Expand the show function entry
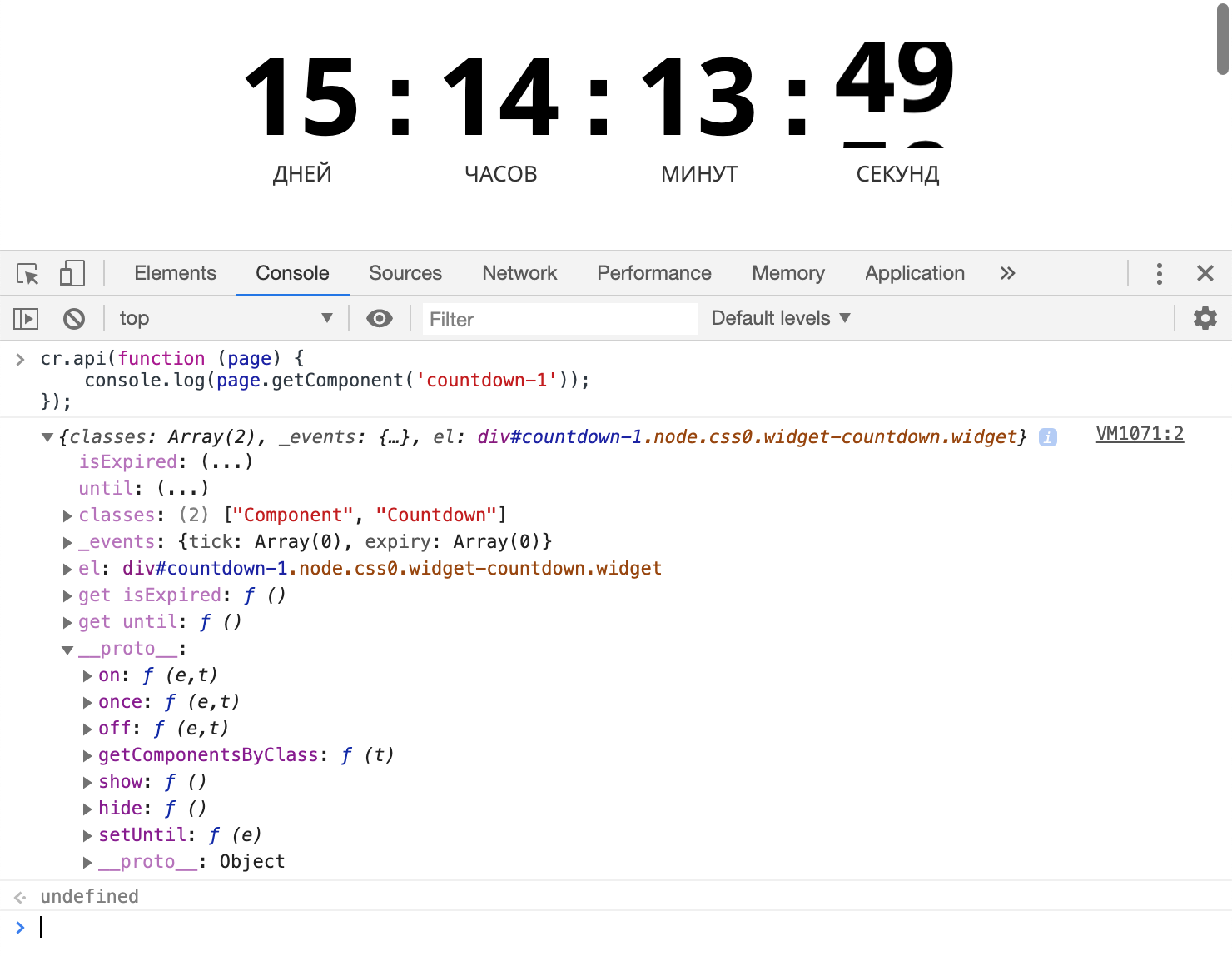Screen dimensions: 1232x956 click(87, 783)
